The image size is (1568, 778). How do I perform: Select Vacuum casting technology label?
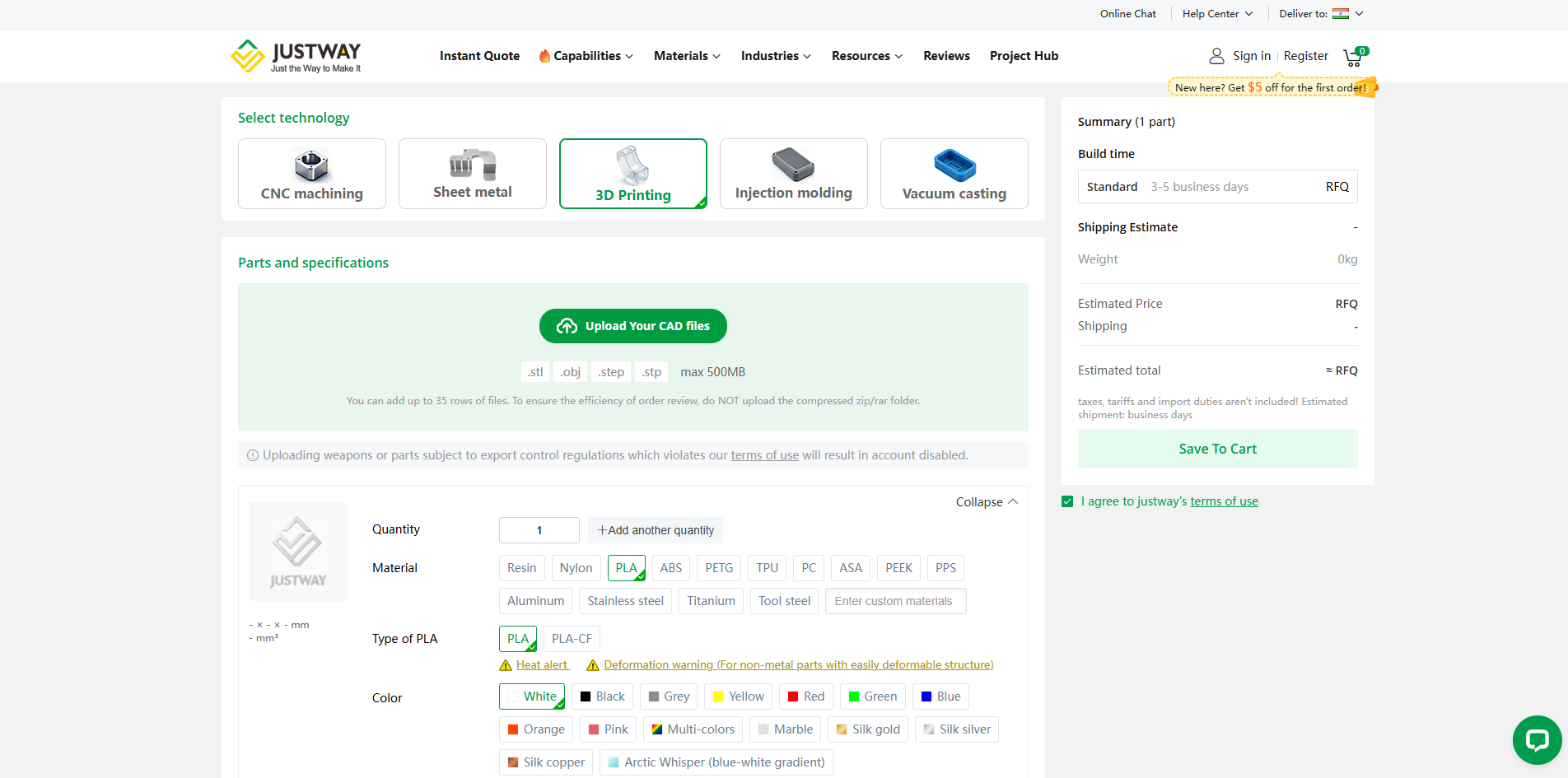tap(954, 194)
